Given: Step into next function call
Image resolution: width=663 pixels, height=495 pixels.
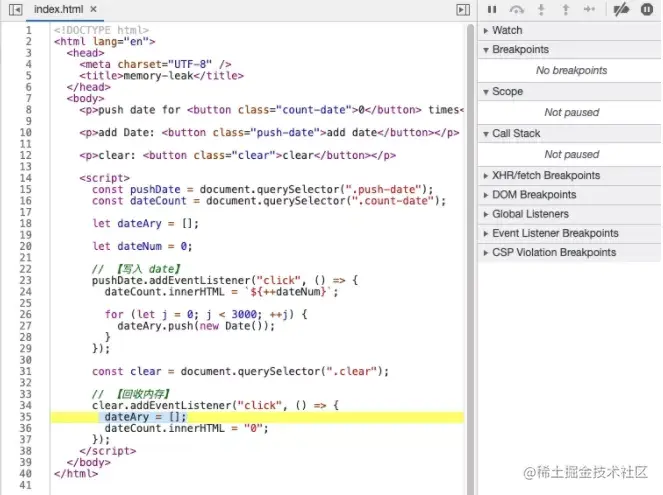Looking at the screenshot, I should pos(541,9).
